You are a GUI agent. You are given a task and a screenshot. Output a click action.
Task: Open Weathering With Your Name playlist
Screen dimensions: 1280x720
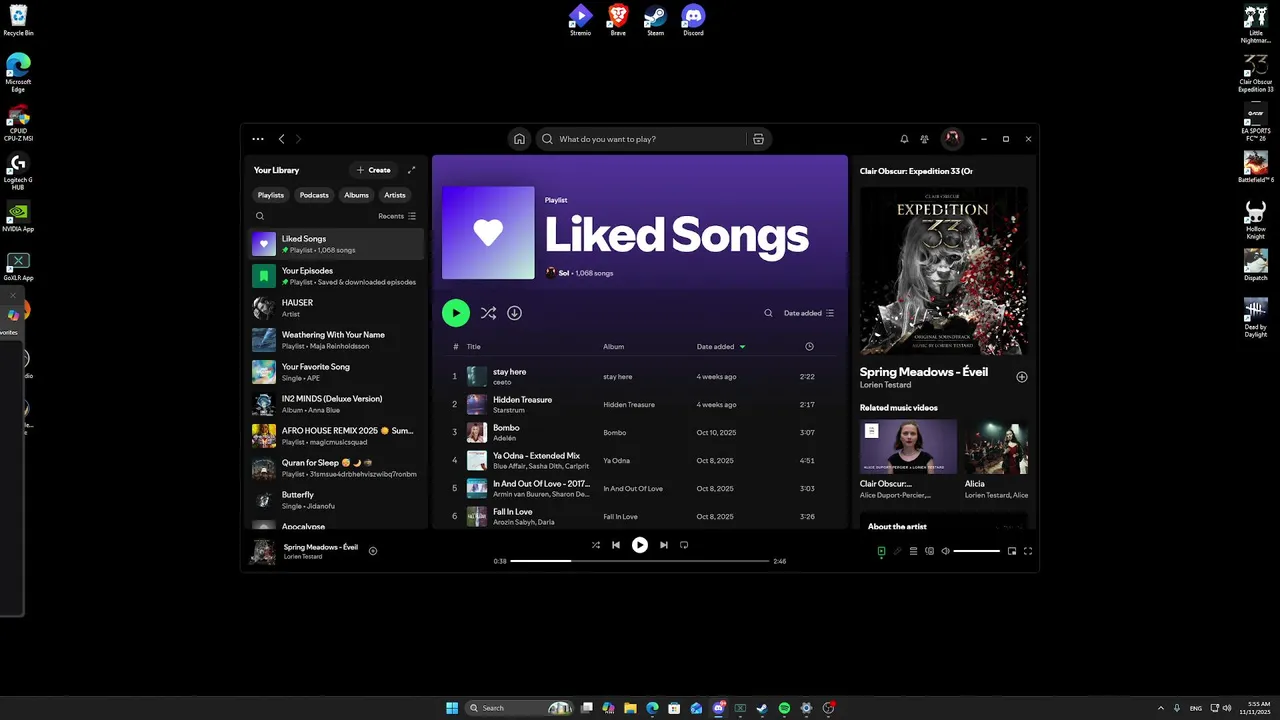[336, 340]
